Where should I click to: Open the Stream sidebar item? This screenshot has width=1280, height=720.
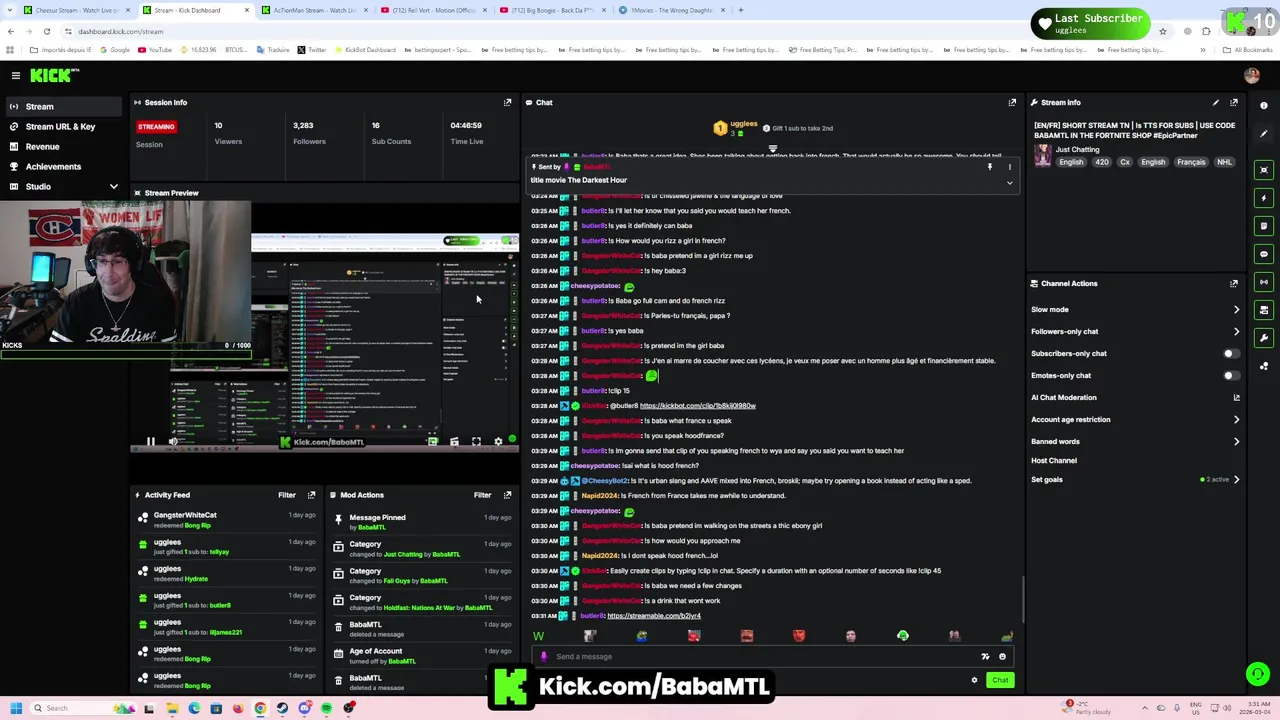pyautogui.click(x=65, y=106)
